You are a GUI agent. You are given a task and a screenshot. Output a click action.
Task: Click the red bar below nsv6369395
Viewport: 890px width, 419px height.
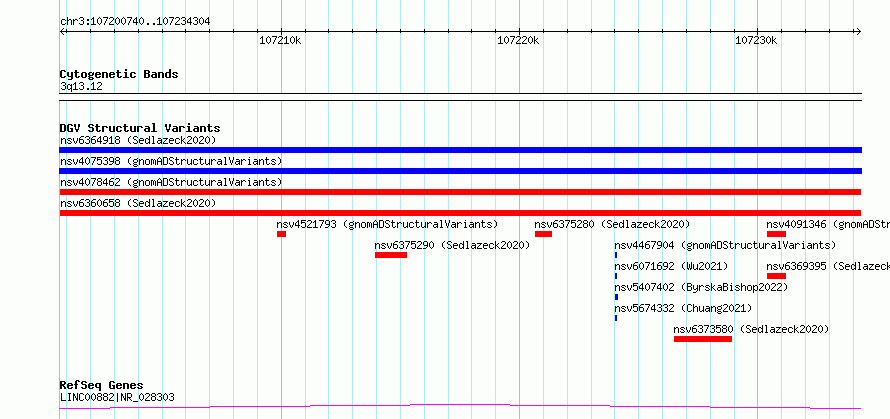coord(776,276)
